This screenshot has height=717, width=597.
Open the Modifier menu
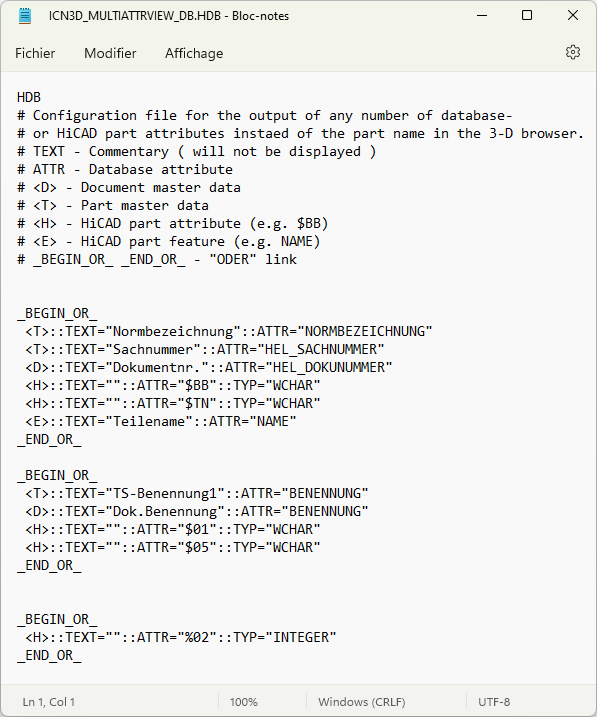110,53
